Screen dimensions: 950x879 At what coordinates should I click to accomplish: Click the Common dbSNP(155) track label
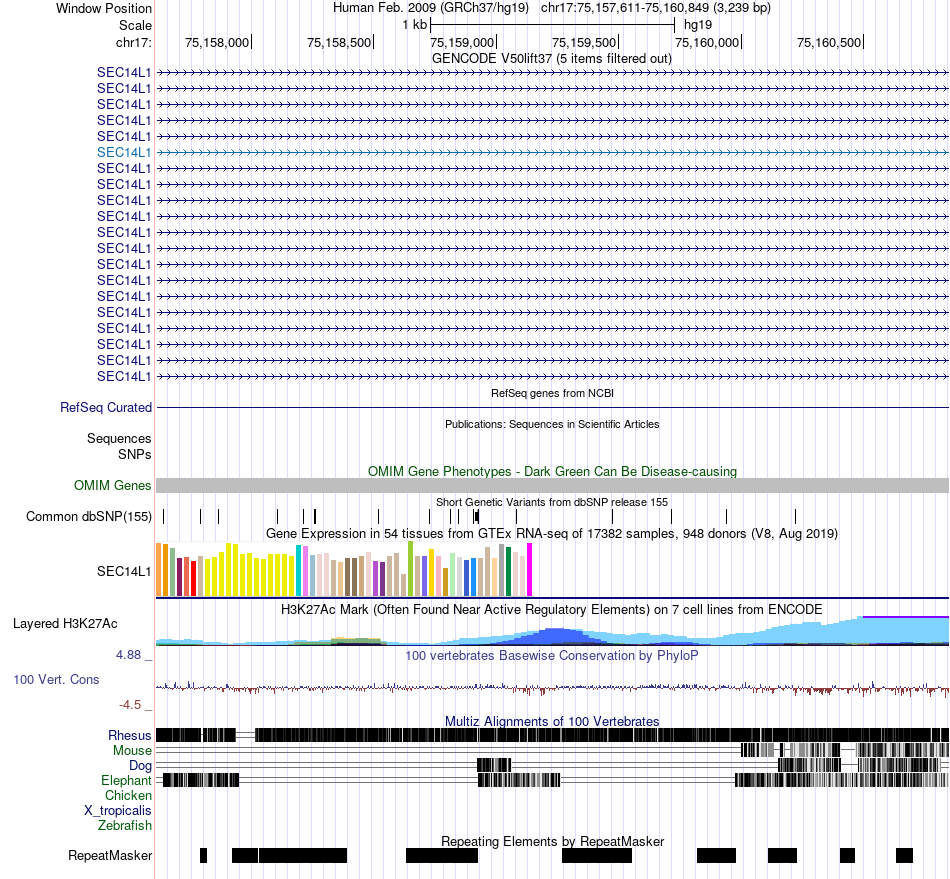[x=89, y=517]
